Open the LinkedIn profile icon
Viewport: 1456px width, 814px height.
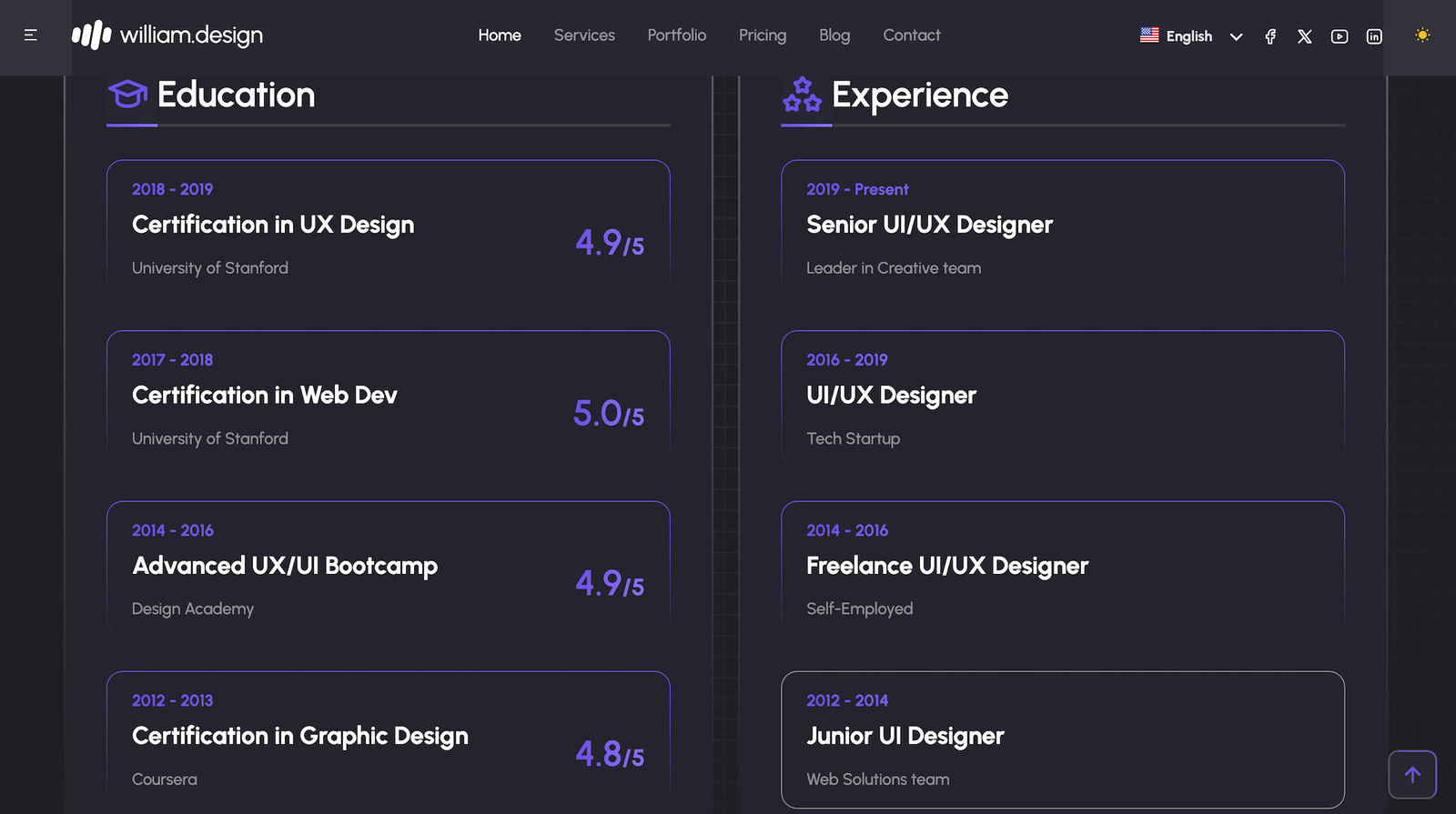pos(1374,36)
